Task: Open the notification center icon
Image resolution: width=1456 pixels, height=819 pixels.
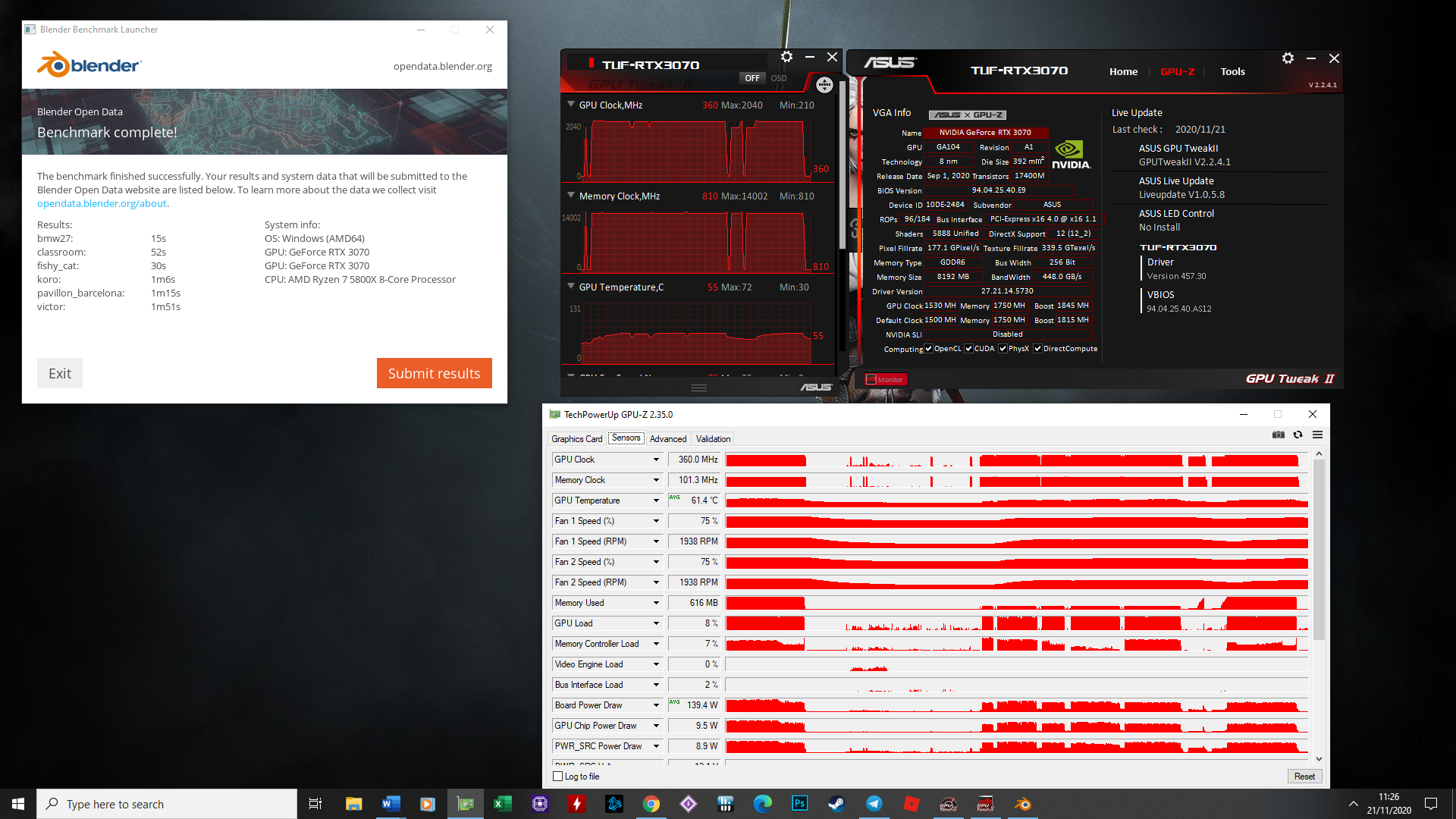Action: [1431, 804]
